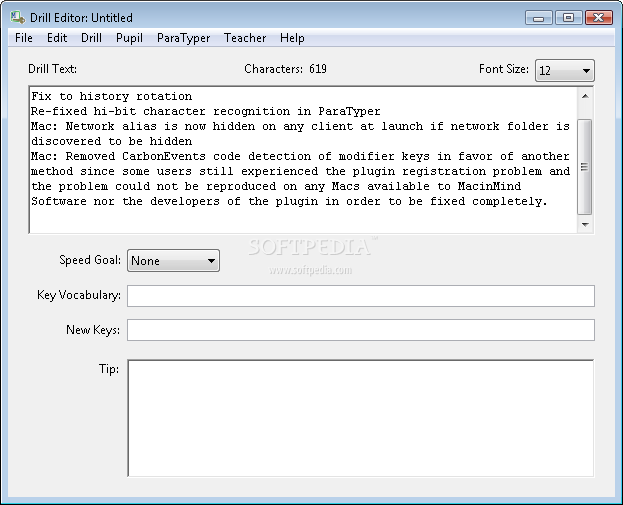This screenshot has height=505, width=623.
Task: Open the Drill menu
Action: point(91,38)
